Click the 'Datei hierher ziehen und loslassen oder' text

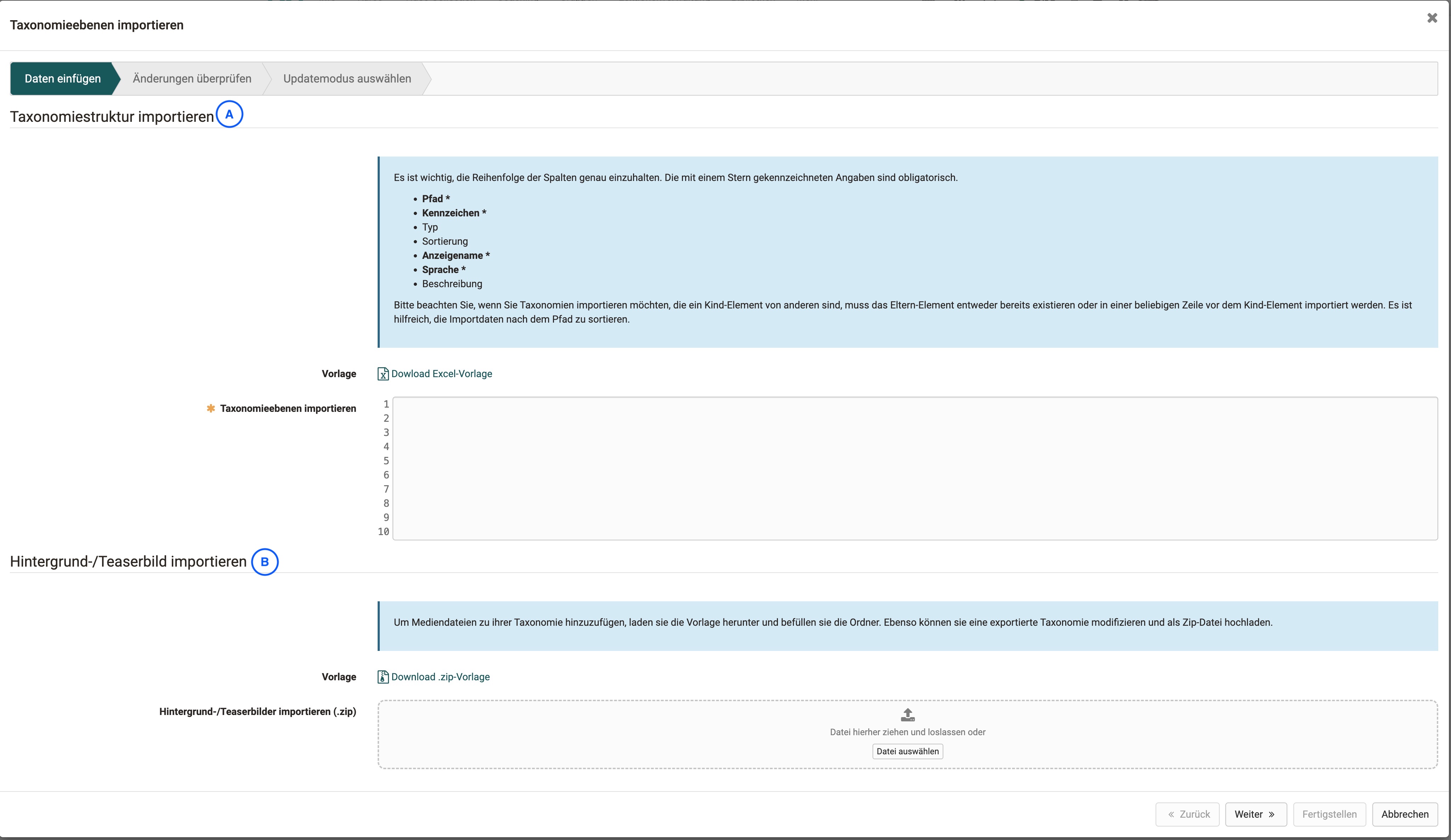pos(908,732)
